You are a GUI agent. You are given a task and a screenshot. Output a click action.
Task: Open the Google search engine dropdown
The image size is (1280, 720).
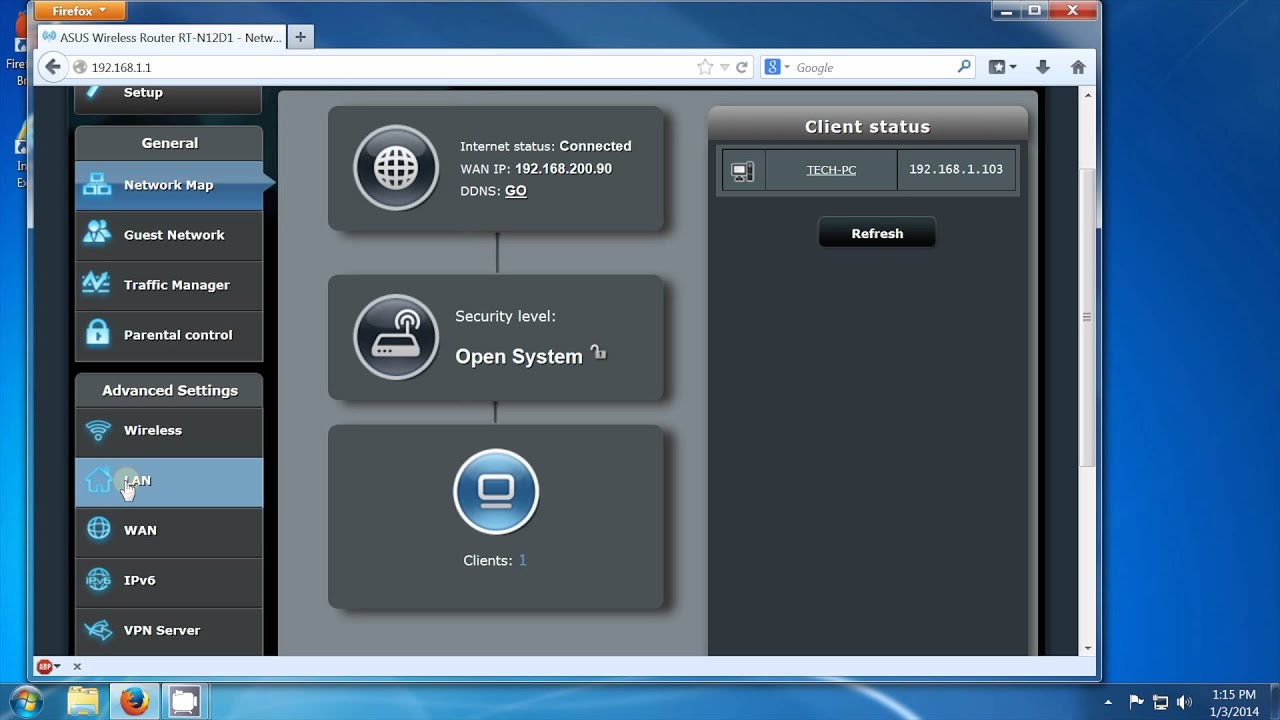click(777, 67)
